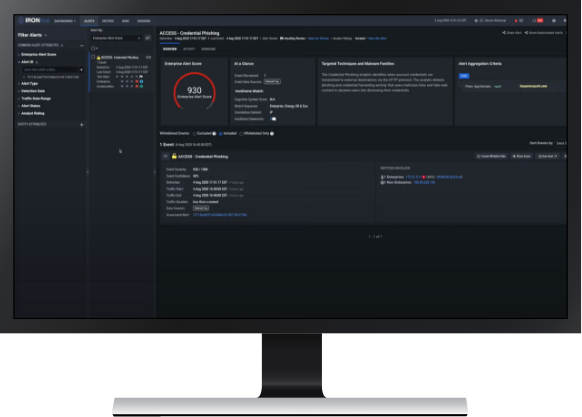Expand the Analyst Rating filter
Screen dimensions: 582x417
pyautogui.click(x=32, y=113)
